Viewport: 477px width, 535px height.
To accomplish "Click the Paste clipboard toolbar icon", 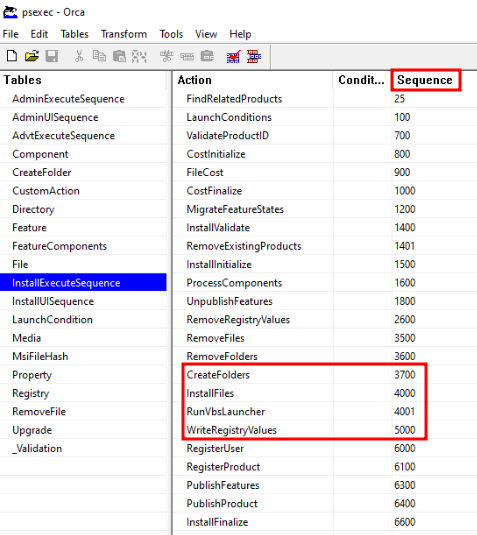I will (x=119, y=56).
